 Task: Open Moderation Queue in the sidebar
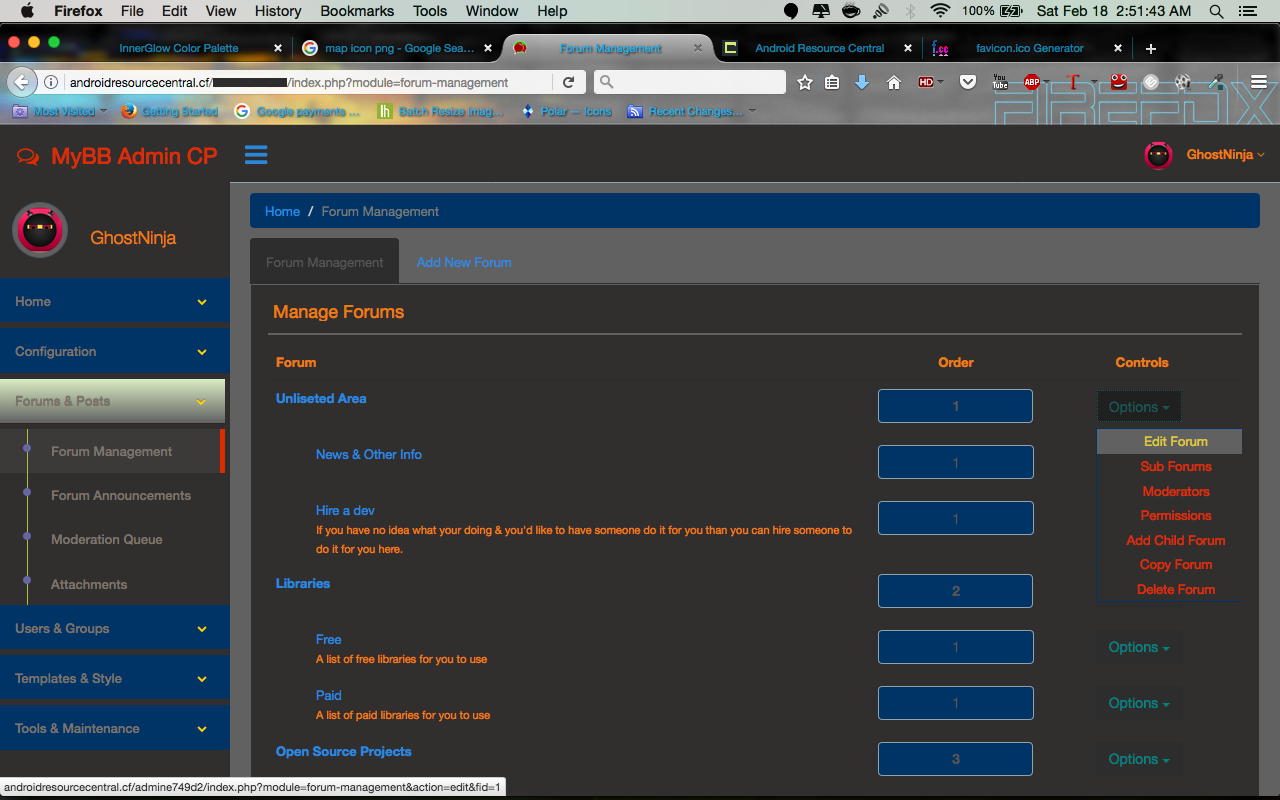coord(107,539)
